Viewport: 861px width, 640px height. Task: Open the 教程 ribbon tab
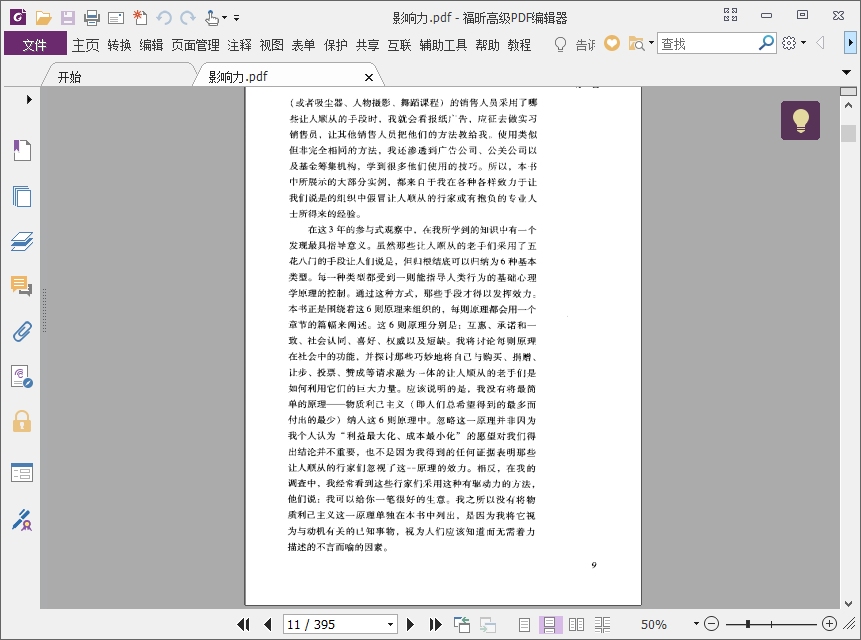click(519, 44)
